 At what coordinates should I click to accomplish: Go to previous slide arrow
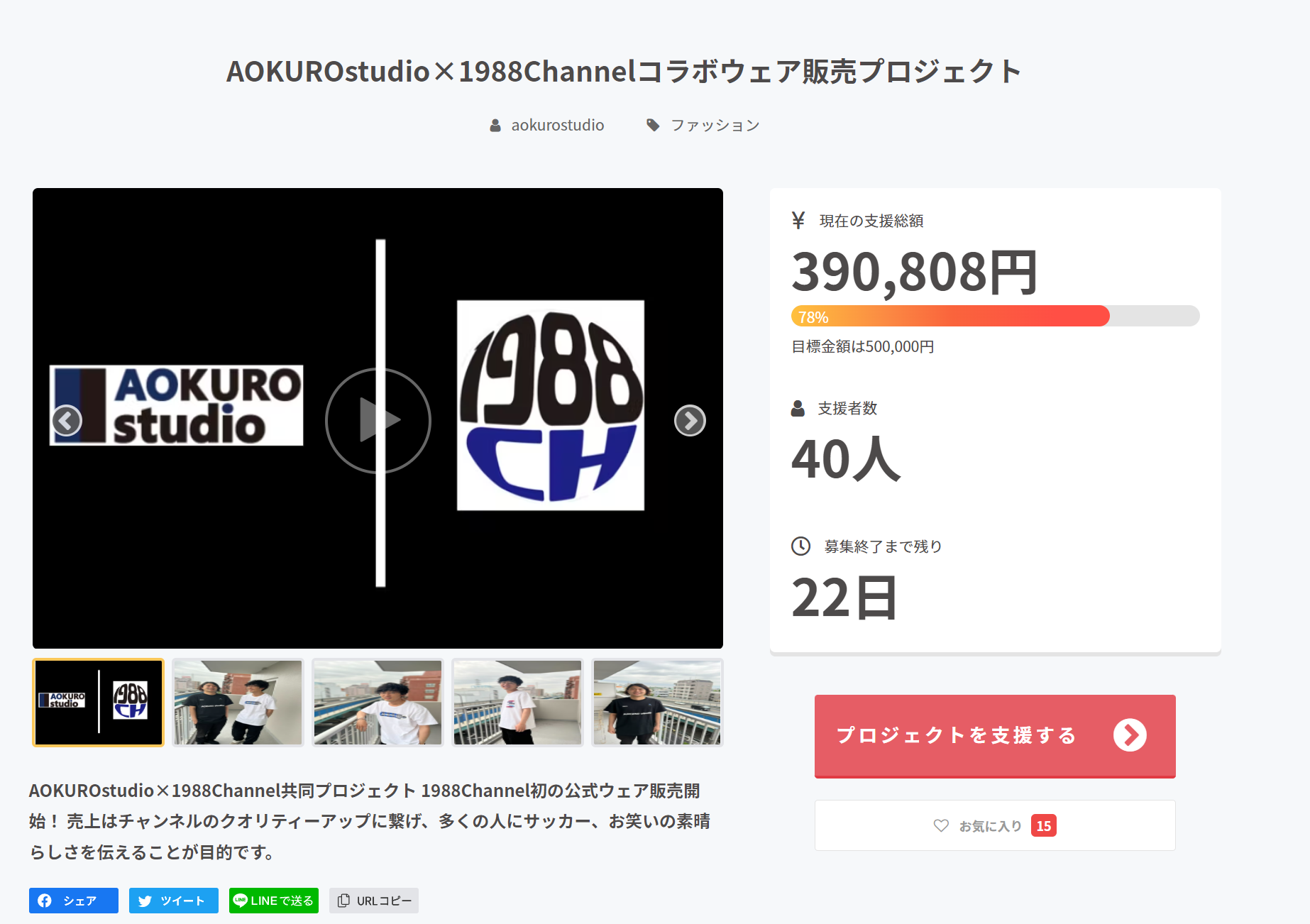[67, 421]
